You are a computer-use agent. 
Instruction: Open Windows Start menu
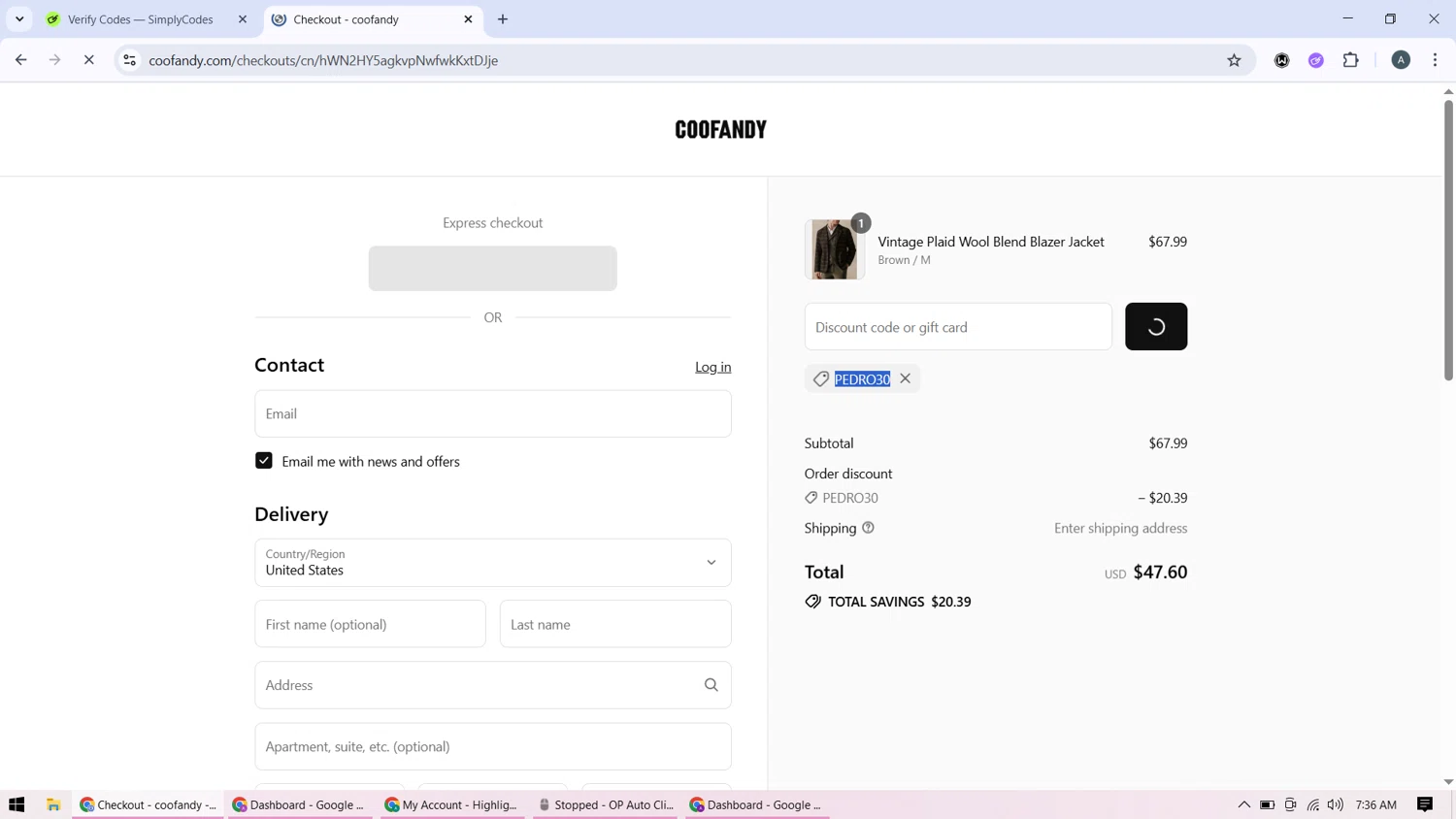tap(17, 804)
